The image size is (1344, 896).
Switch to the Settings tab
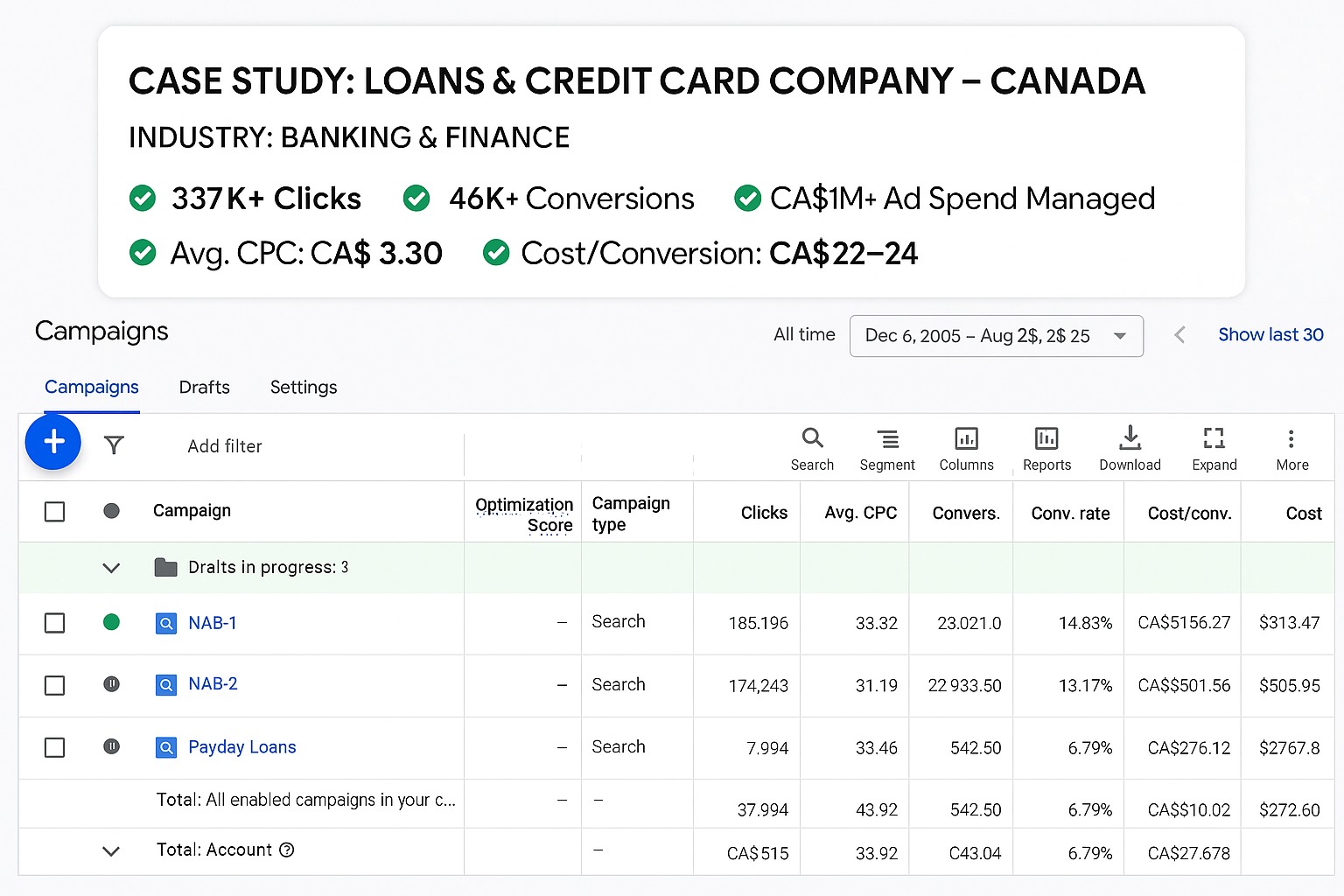(304, 387)
